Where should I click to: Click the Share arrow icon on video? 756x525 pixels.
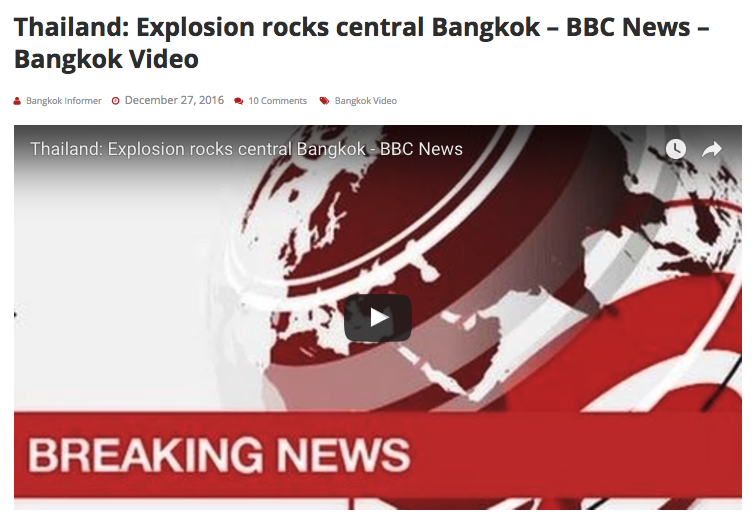(x=712, y=149)
